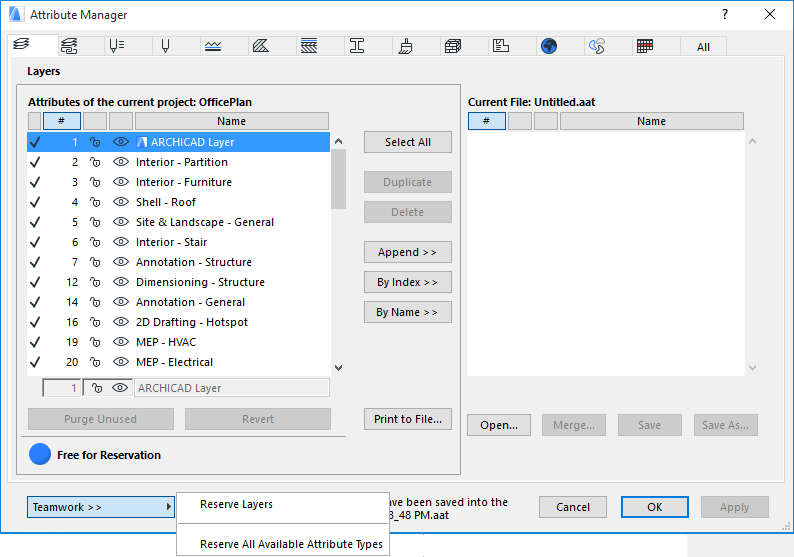The height and width of the screenshot is (557, 794).
Task: Select the Dimensioning - Structure layer row
Action: pyautogui.click(x=178, y=282)
